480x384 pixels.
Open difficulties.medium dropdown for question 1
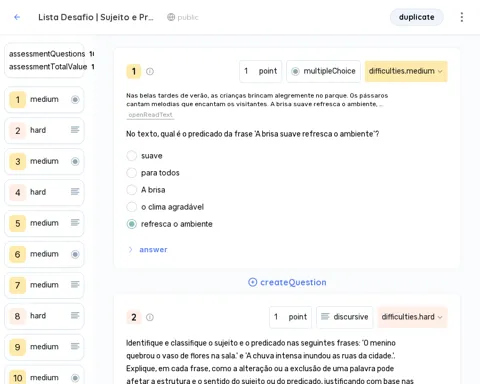(x=406, y=71)
